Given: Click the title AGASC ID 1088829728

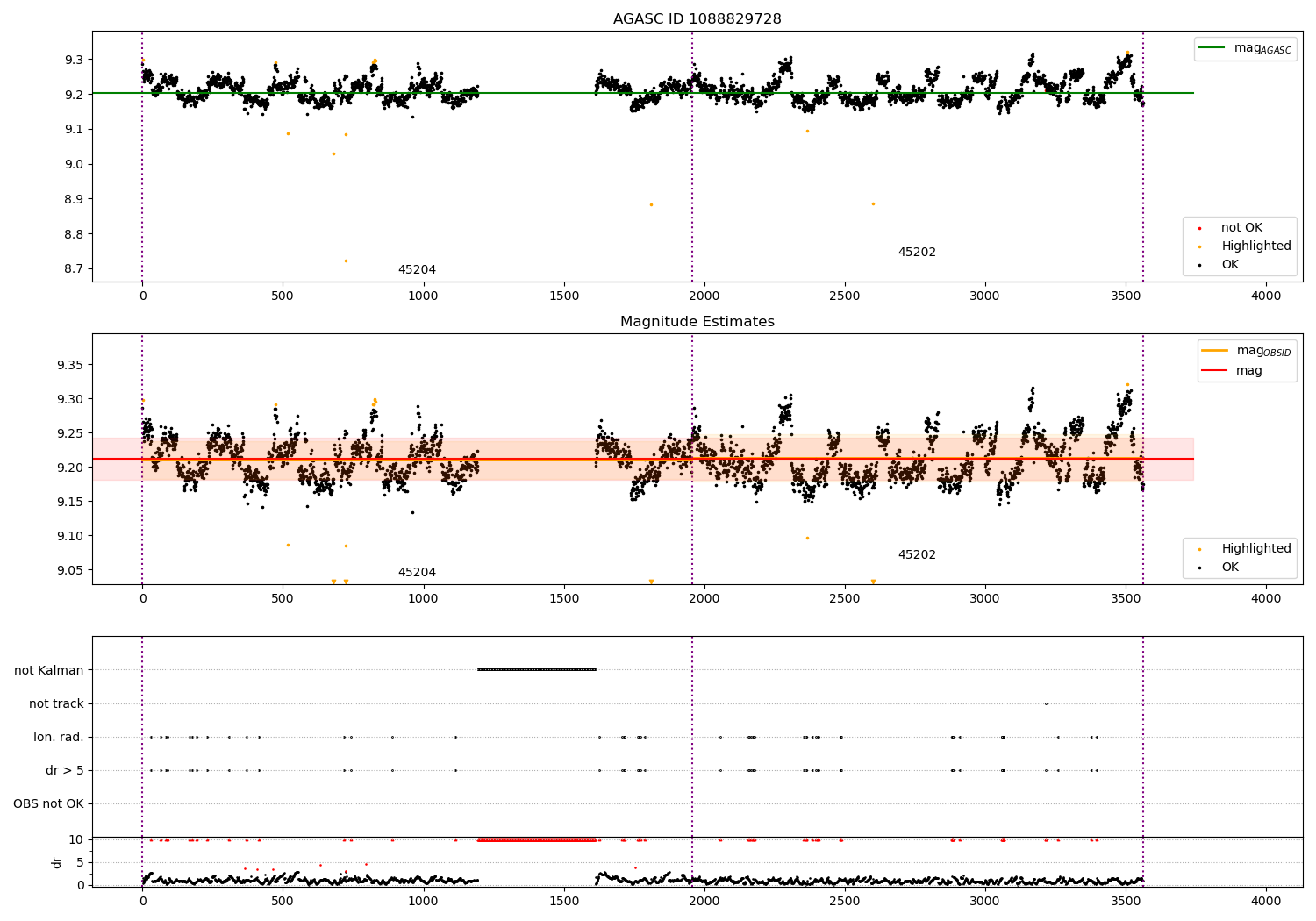Looking at the screenshot, I should coord(697,19).
